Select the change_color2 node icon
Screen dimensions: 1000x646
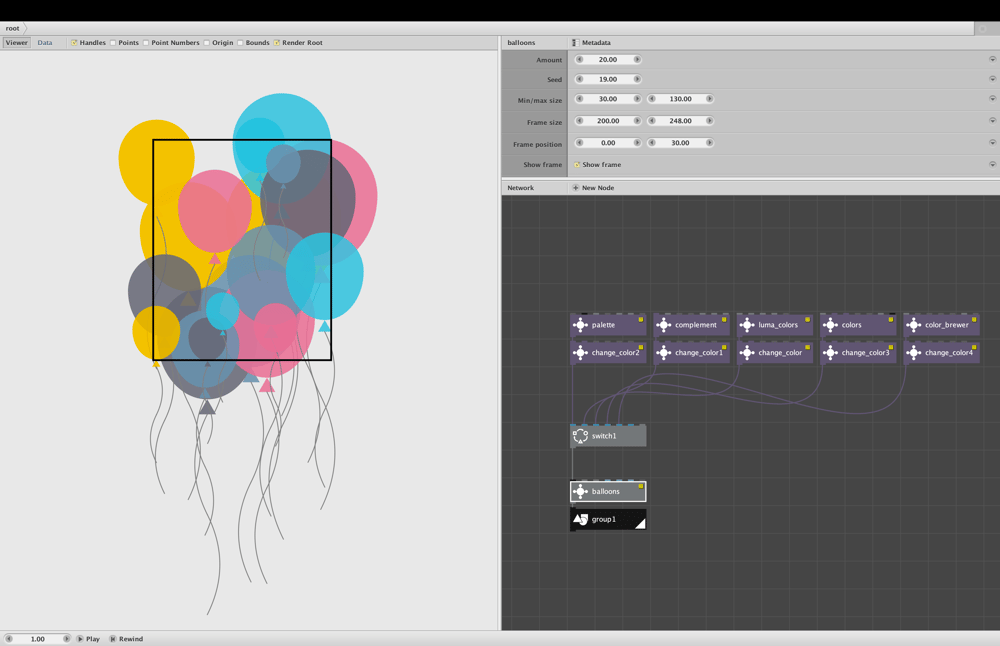pyautogui.click(x=580, y=353)
